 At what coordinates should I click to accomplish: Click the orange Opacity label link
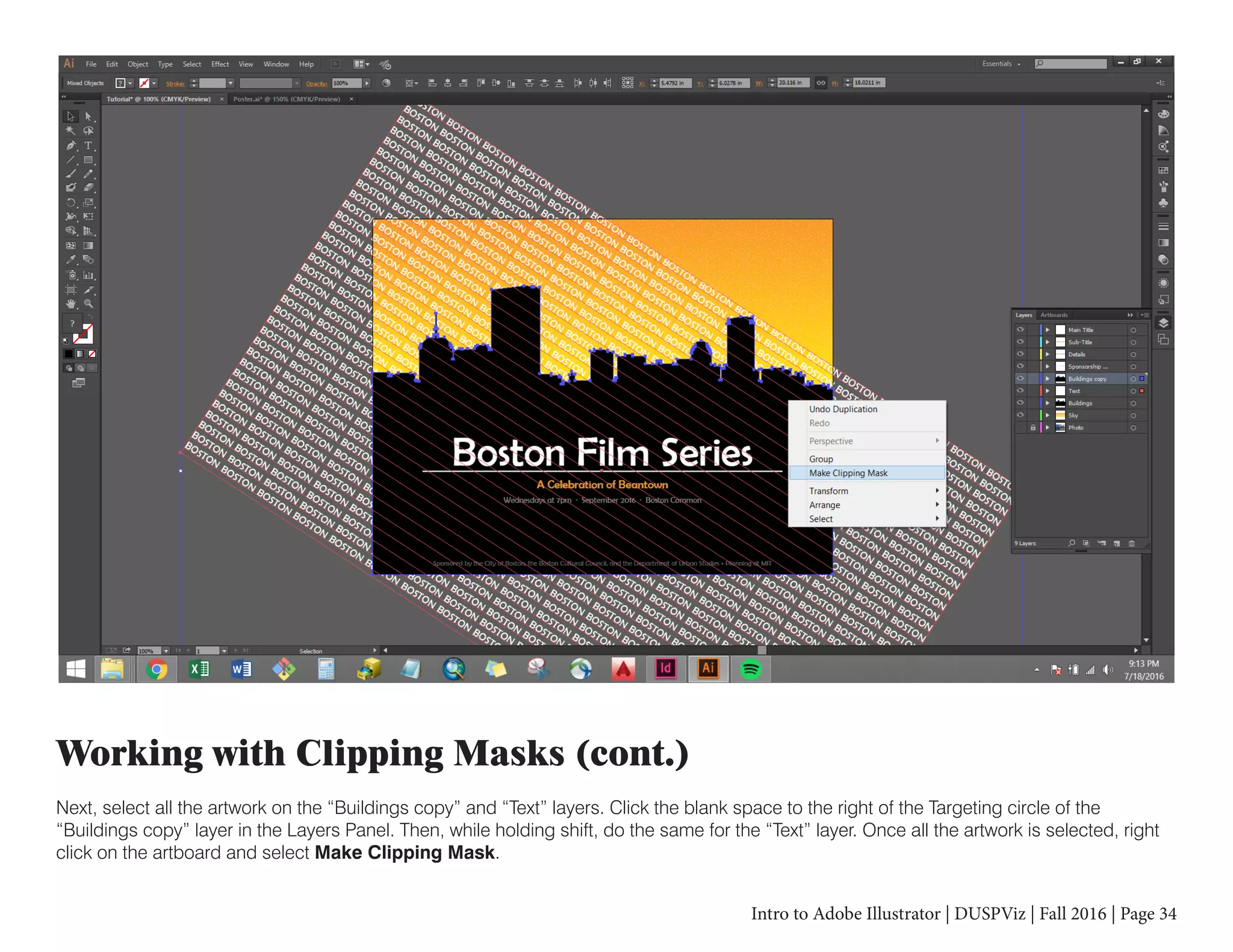(x=317, y=84)
